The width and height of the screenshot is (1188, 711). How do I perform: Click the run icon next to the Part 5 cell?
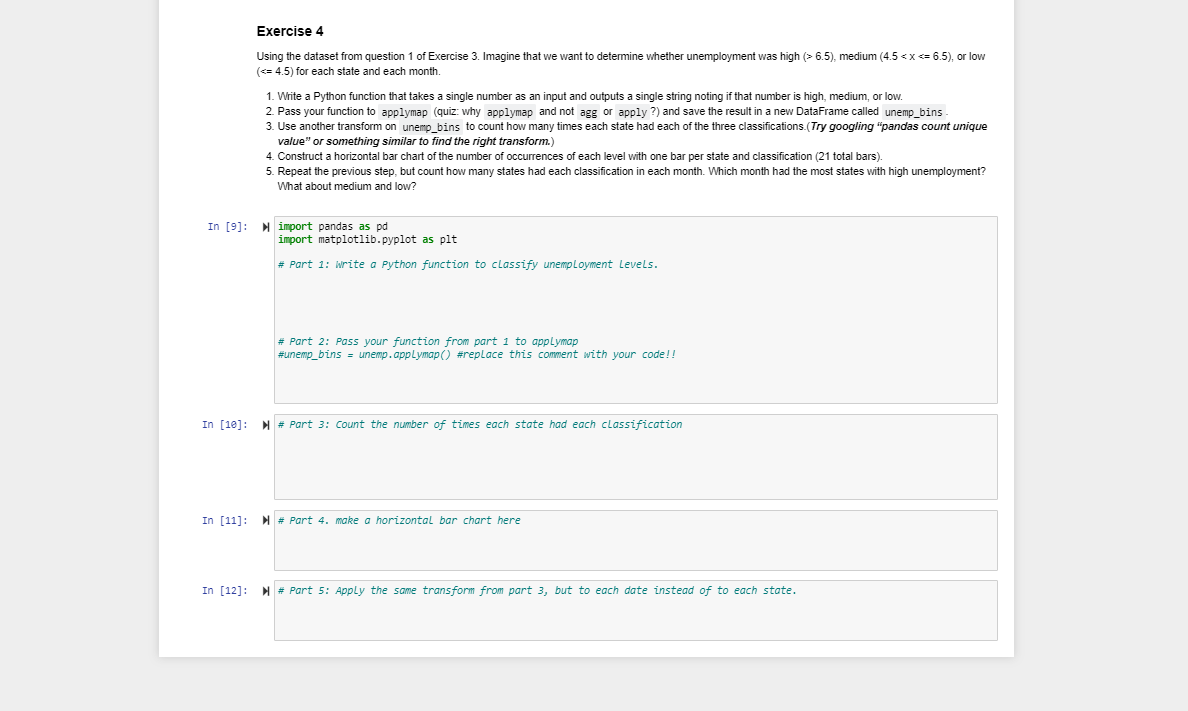pyautogui.click(x=264, y=589)
